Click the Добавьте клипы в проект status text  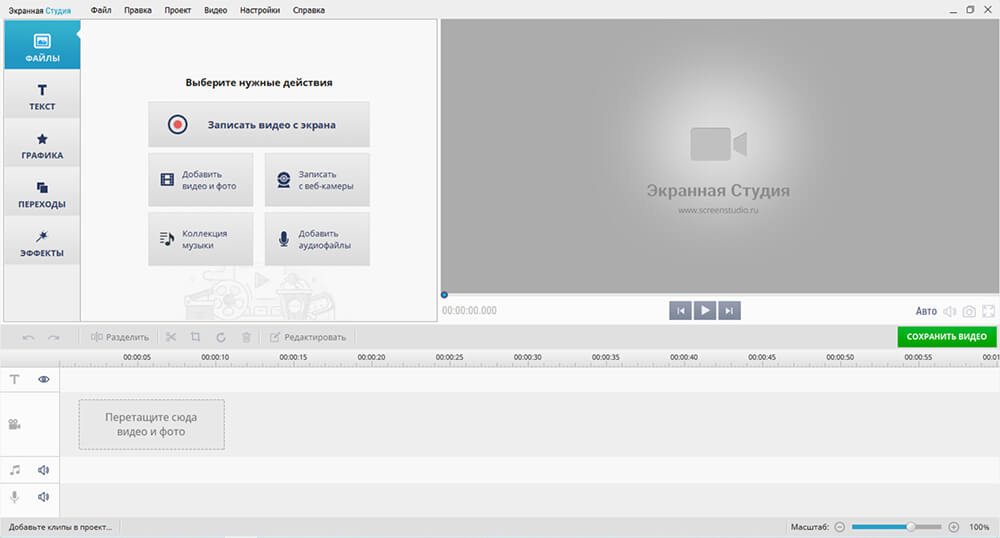point(60,527)
